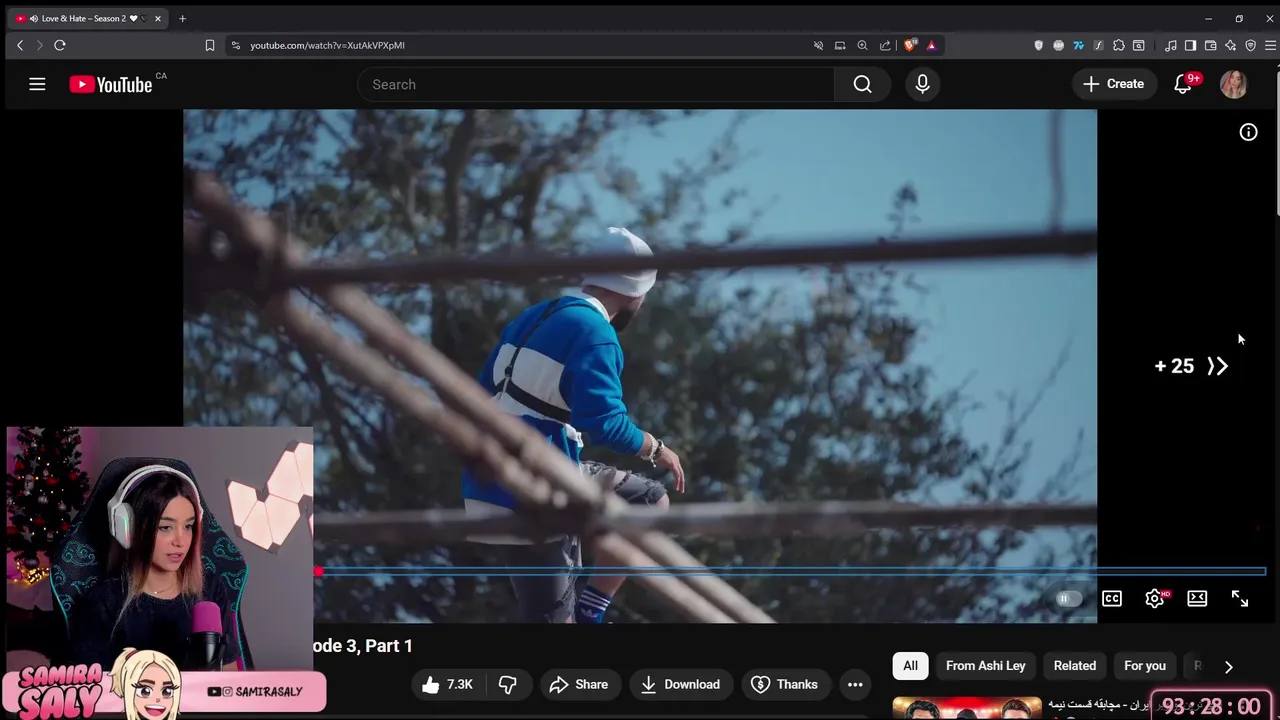Screen dimensions: 1280x720
Task: Open the YouTube hamburger guide menu
Action: coord(37,84)
